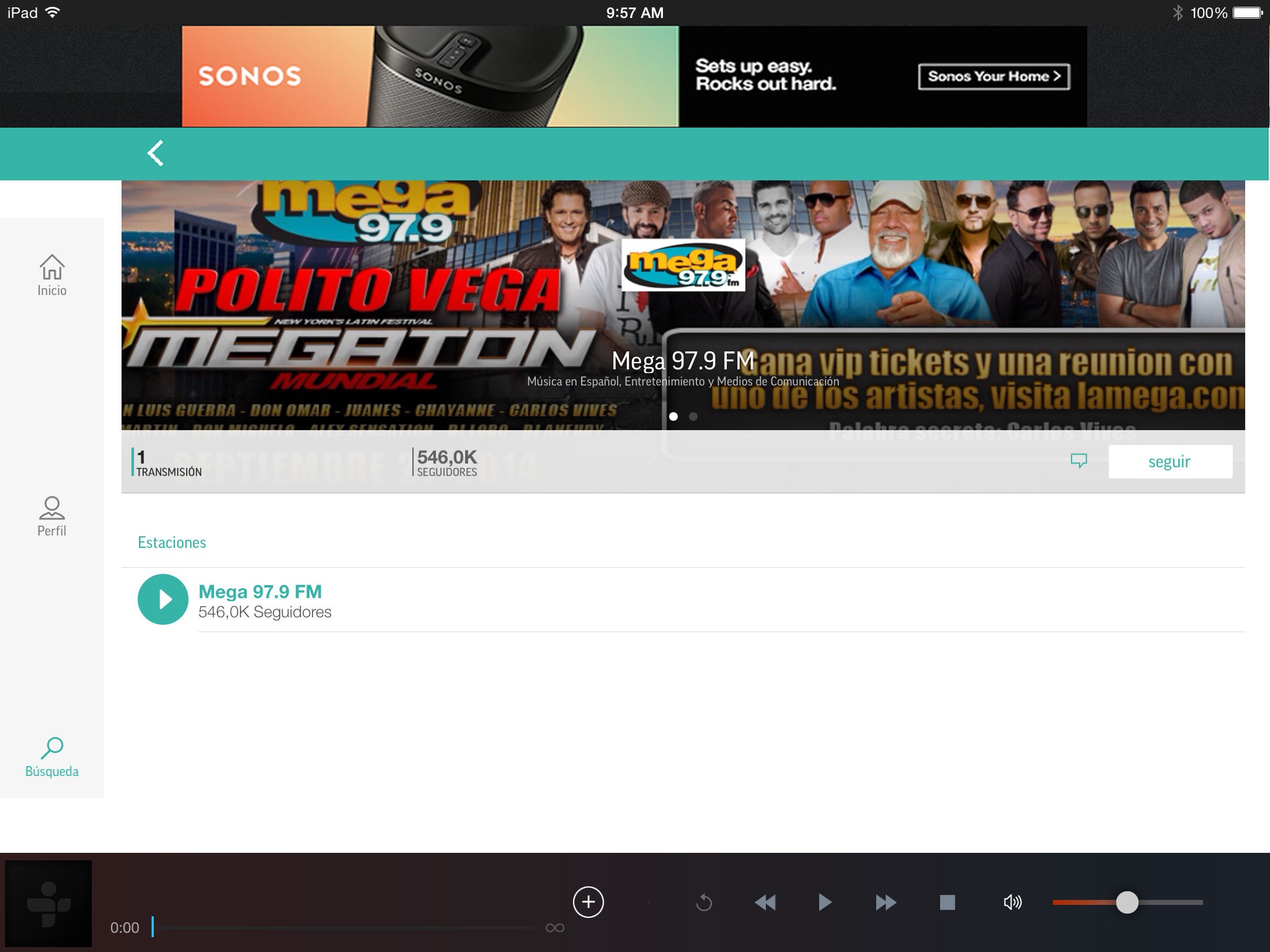Click the comment/chat icon next to seguir

coord(1078,461)
